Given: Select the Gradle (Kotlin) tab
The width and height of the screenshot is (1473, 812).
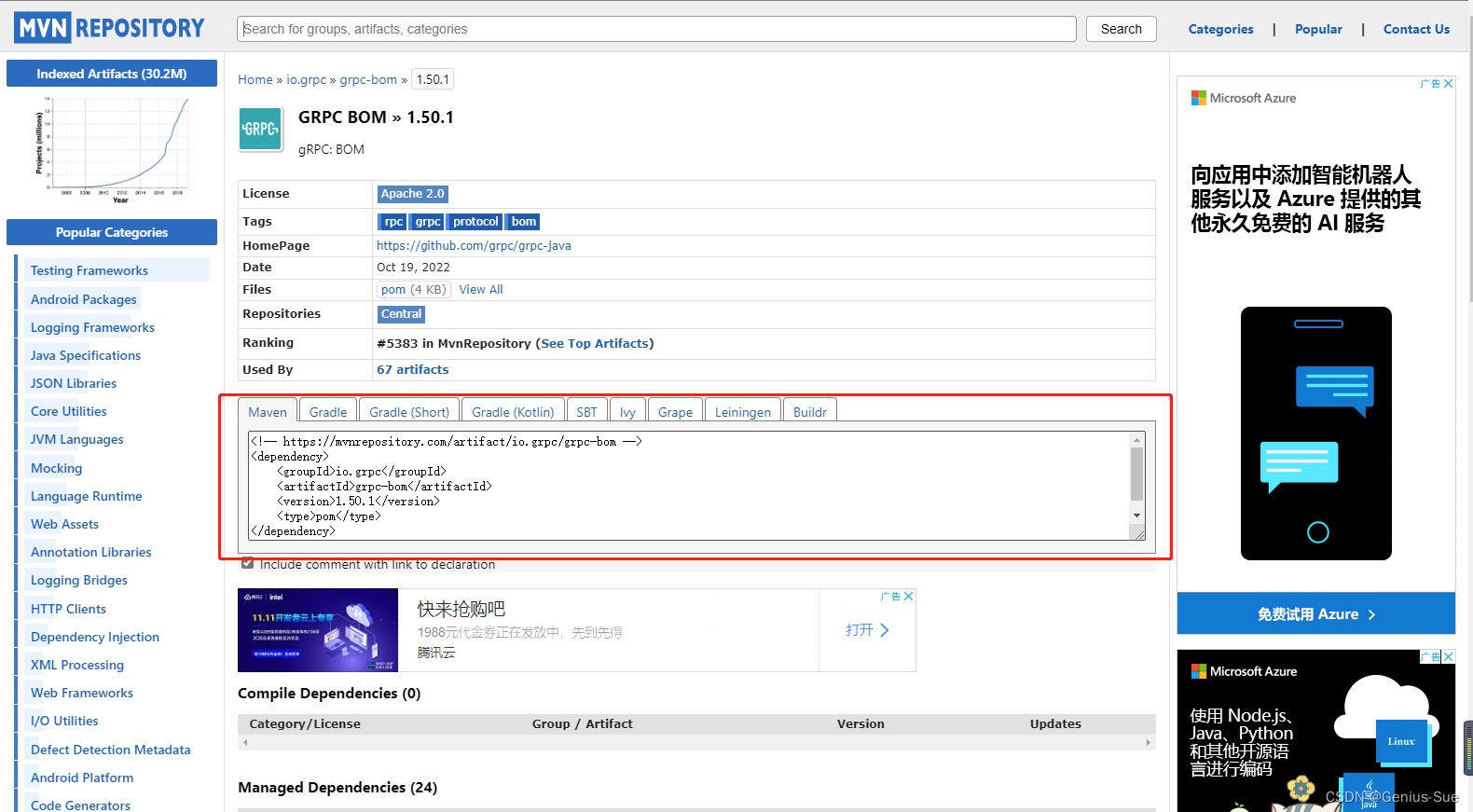Looking at the screenshot, I should (513, 412).
